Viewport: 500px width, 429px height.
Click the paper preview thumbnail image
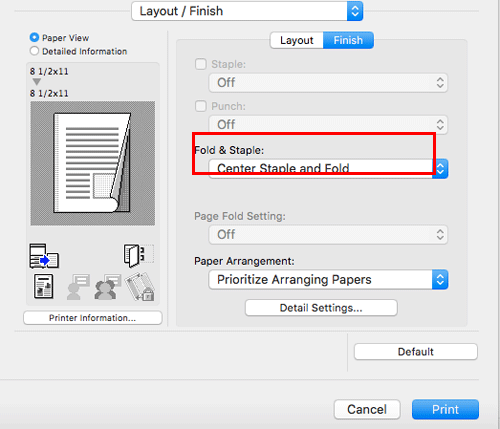tap(93, 163)
